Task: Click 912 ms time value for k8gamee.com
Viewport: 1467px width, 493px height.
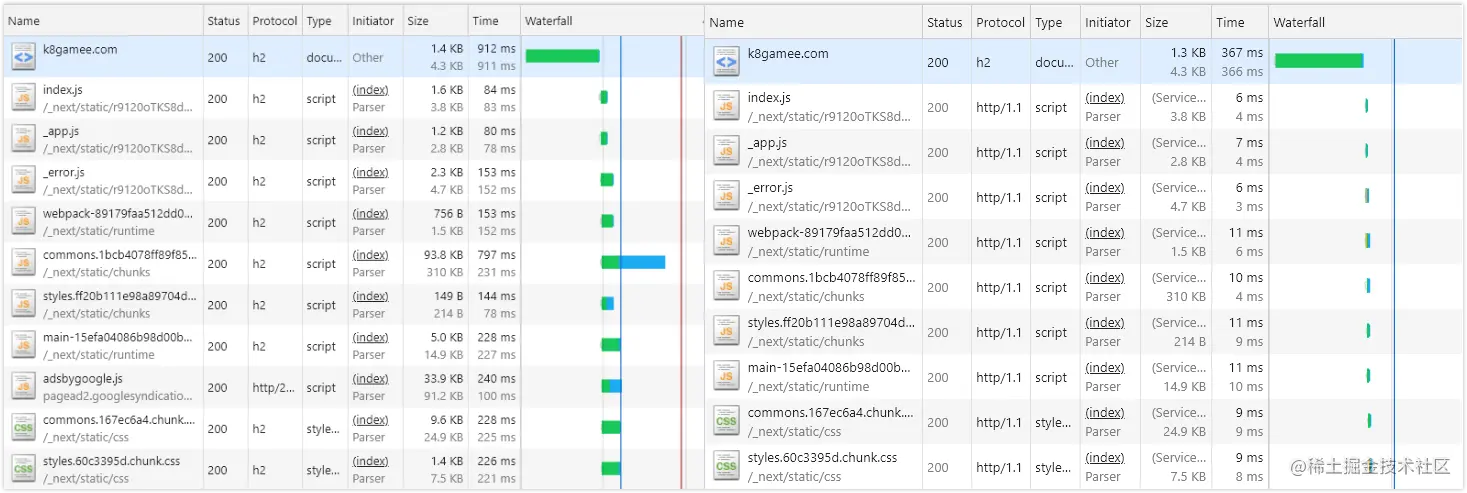Action: (x=496, y=49)
